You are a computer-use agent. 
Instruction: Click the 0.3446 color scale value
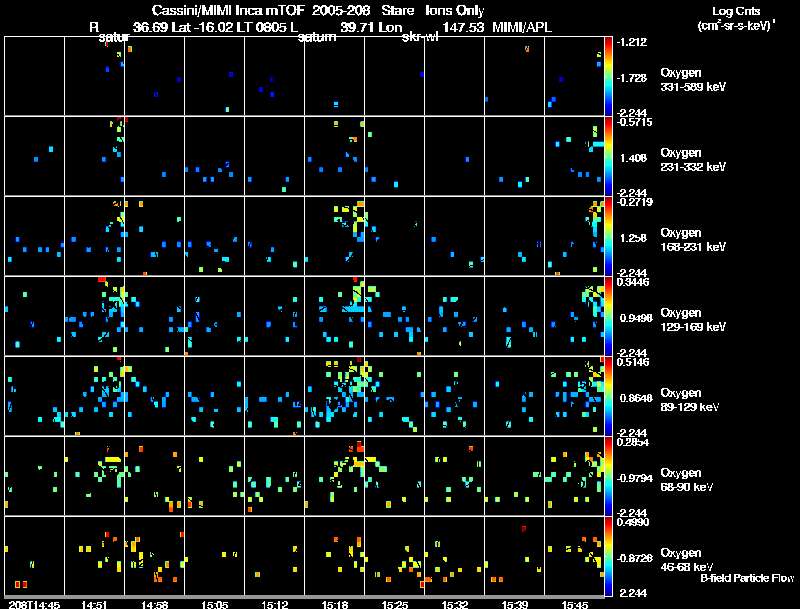[x=633, y=282]
